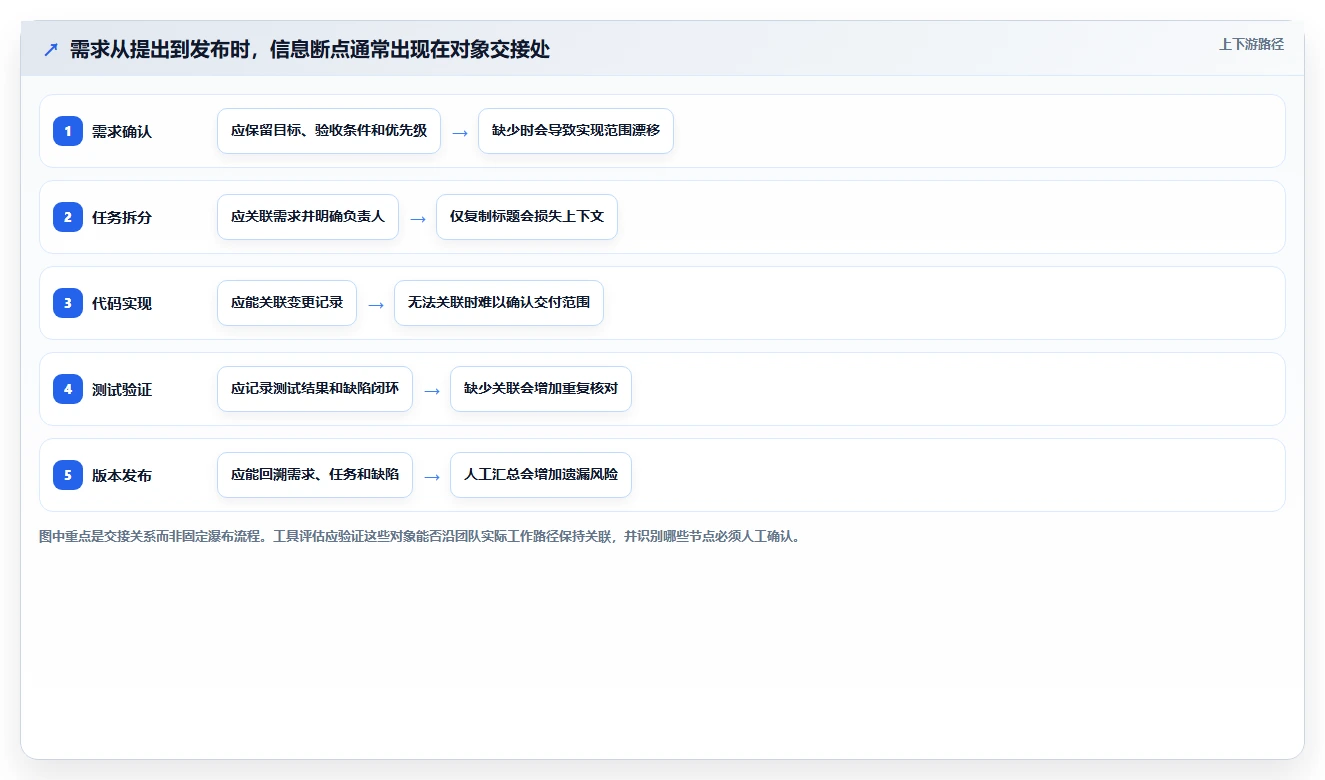The image size is (1325, 780).
Task: Select step badge 1 for 需求确认
Action: pyautogui.click(x=68, y=131)
